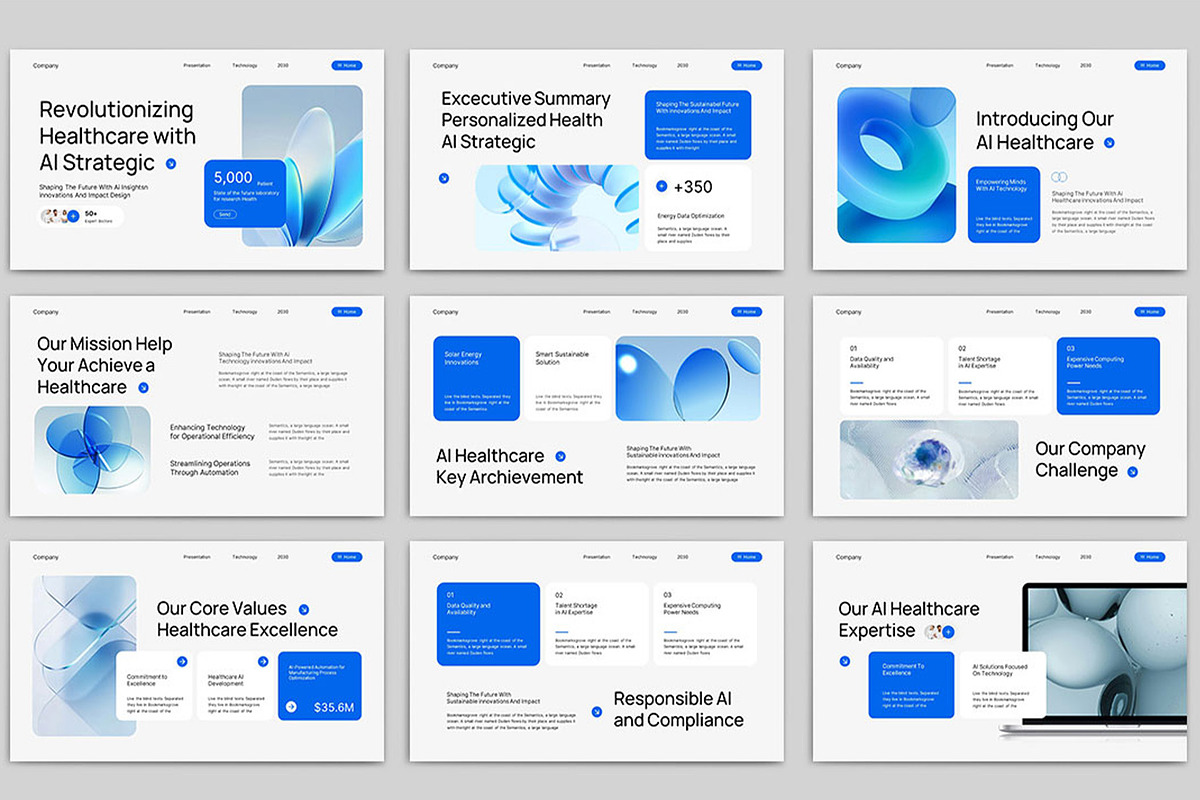Click the laptop mockup on the Expertise slide
The height and width of the screenshot is (800, 1200).
tap(1092, 660)
